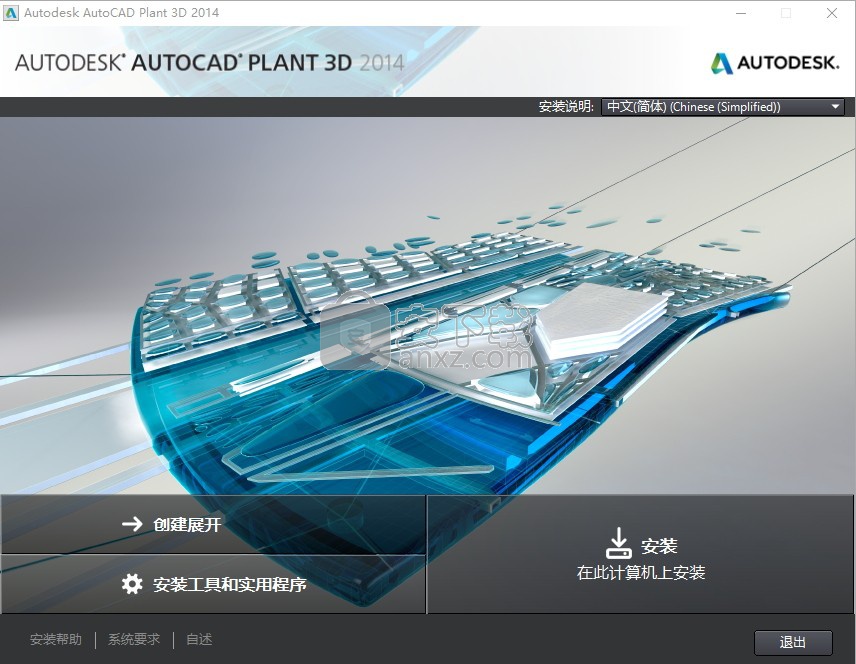
Task: Open the 自述 link
Action: click(199, 639)
